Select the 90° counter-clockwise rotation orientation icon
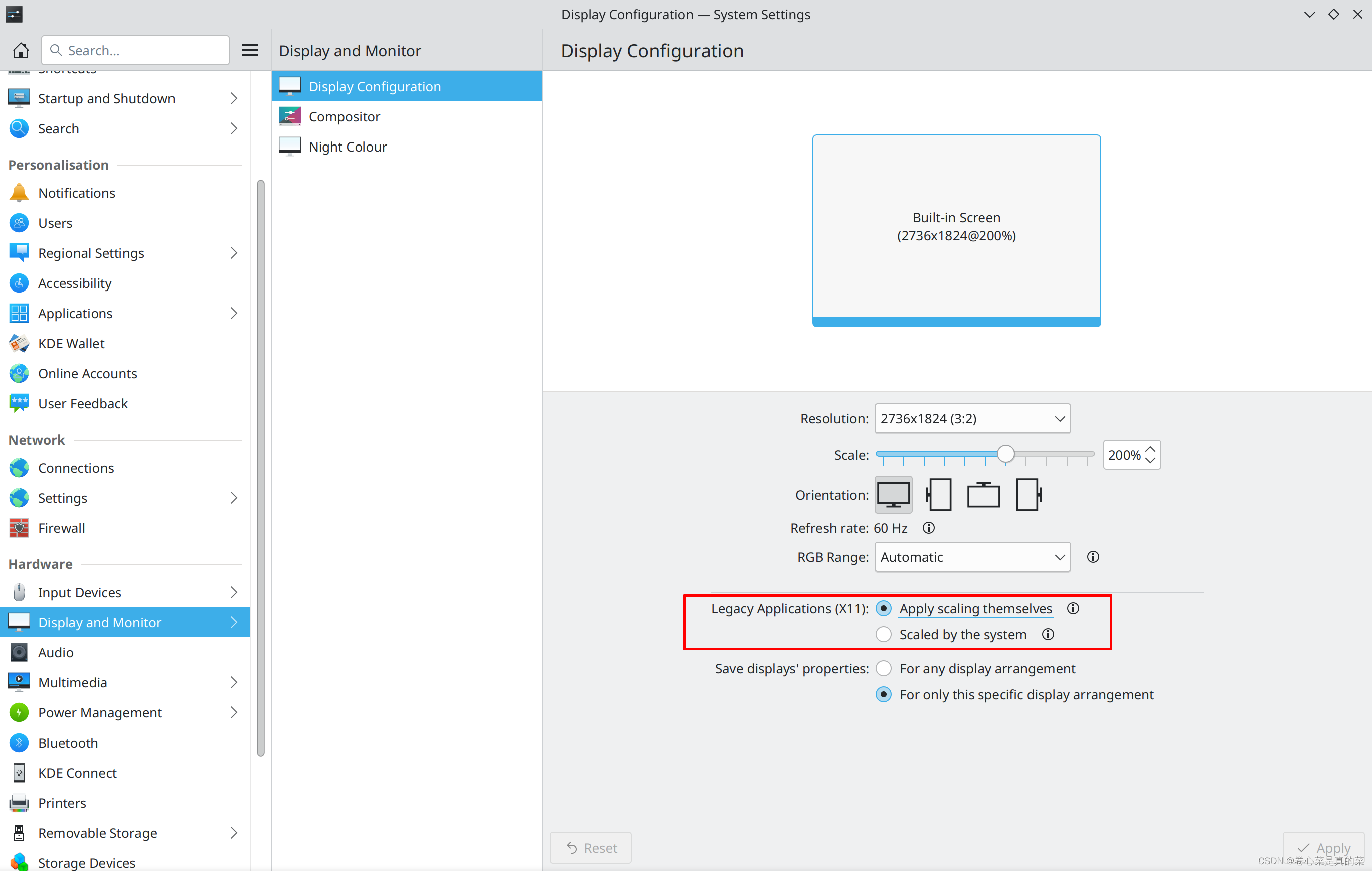The image size is (1372, 871). point(938,494)
